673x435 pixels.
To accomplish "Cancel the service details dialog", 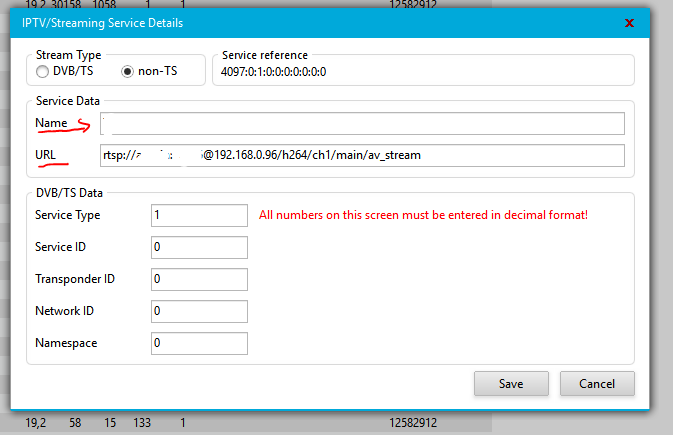I will [x=597, y=383].
